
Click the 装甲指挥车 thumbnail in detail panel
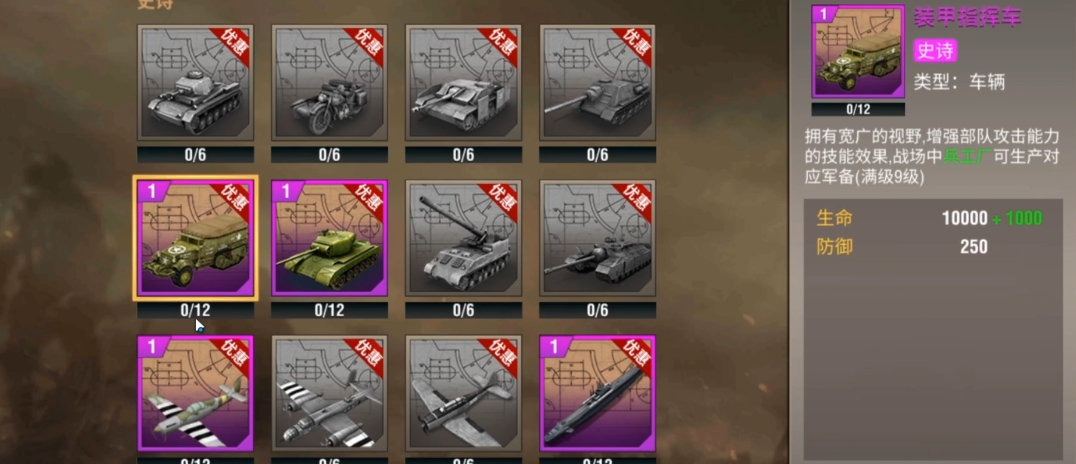tap(858, 51)
